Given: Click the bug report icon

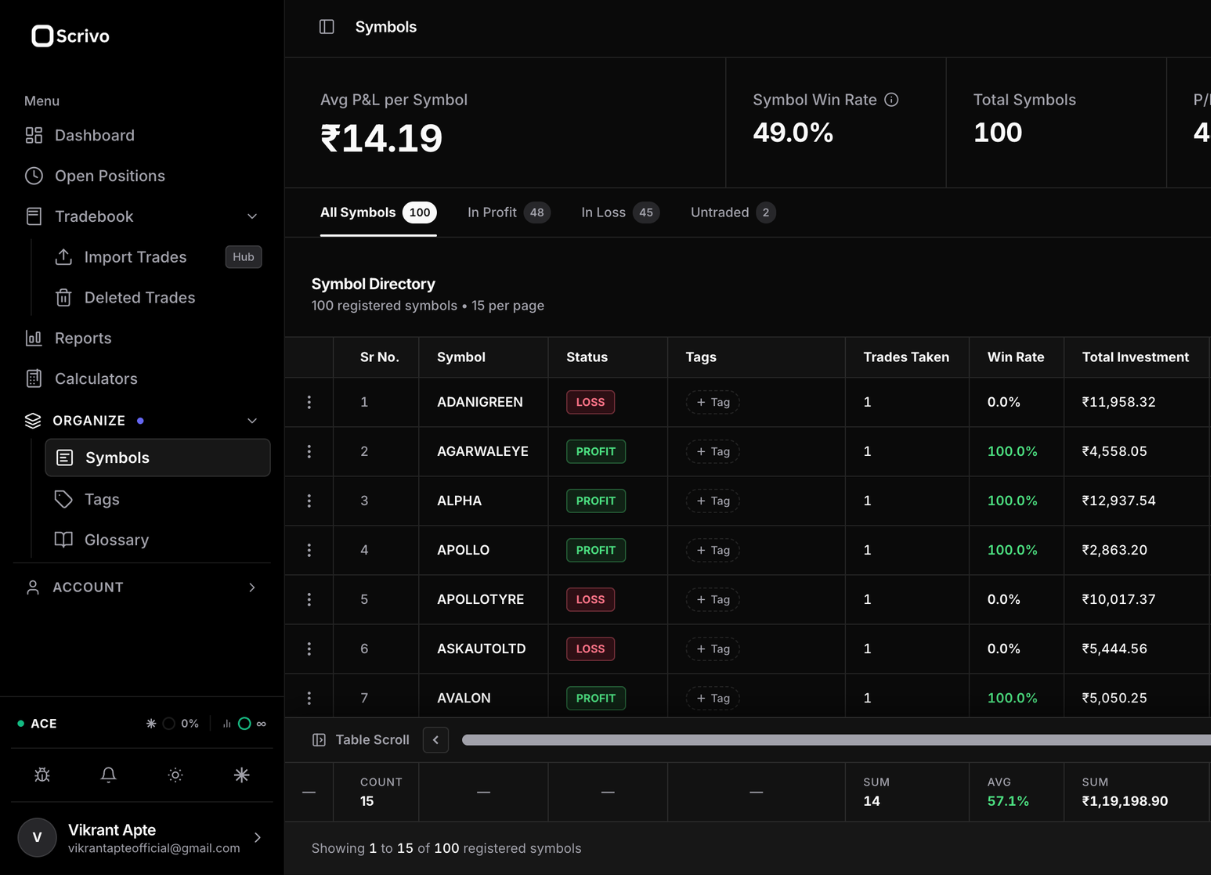Looking at the screenshot, I should click(42, 775).
